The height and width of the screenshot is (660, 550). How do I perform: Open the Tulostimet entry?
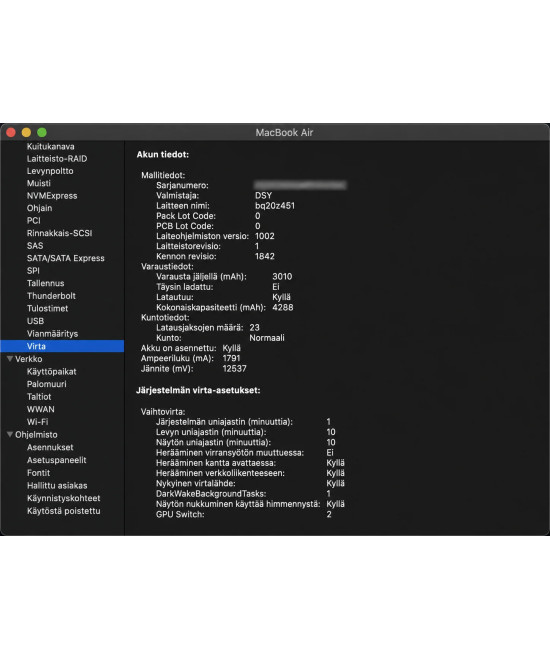tap(47, 308)
